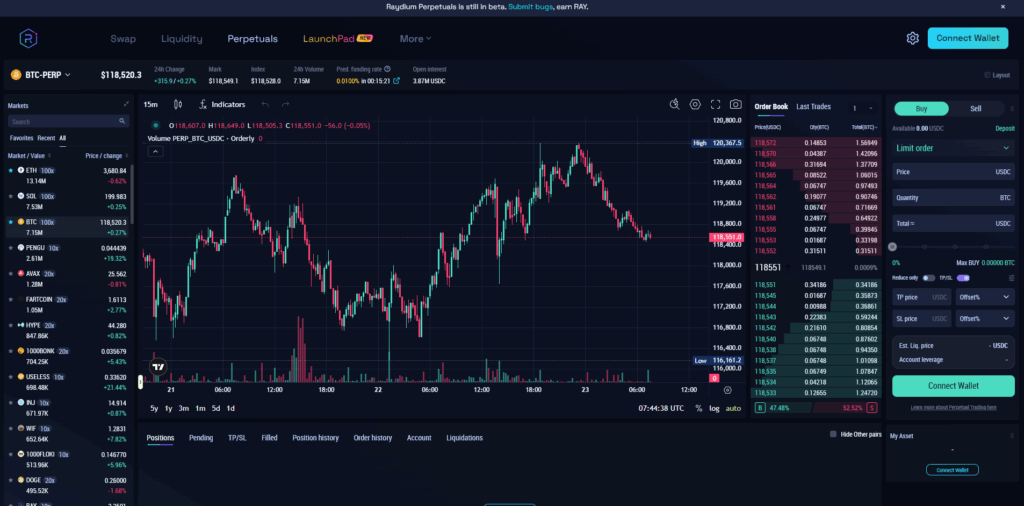
Task: Collapse the chart indicator legend arrow
Action: (156, 151)
